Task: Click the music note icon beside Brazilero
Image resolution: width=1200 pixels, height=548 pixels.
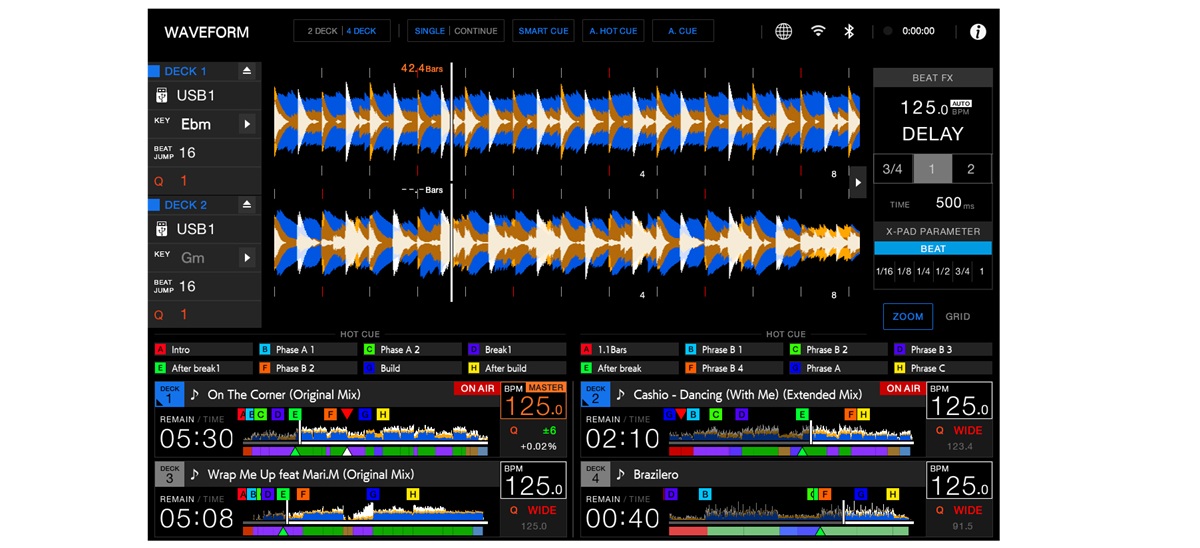Action: click(x=622, y=474)
